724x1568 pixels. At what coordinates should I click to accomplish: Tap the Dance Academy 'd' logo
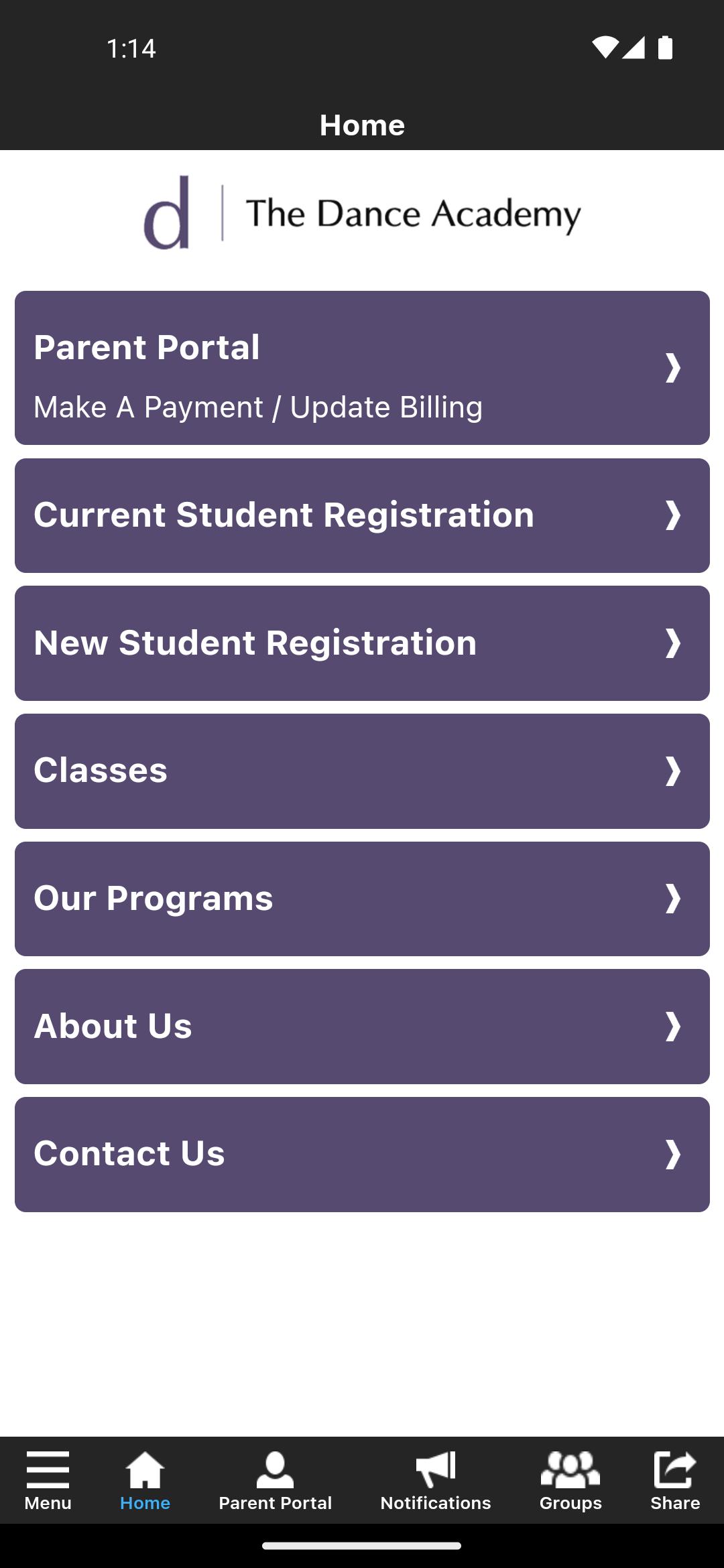point(167,213)
